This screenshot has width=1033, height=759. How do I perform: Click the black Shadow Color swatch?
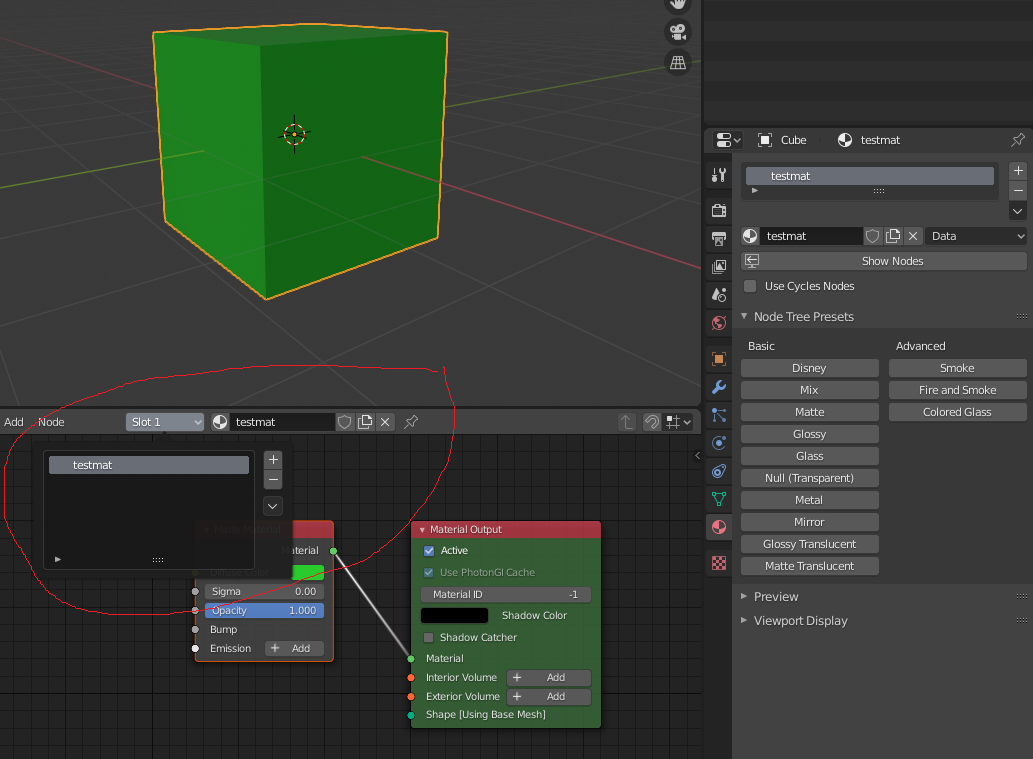pos(454,616)
